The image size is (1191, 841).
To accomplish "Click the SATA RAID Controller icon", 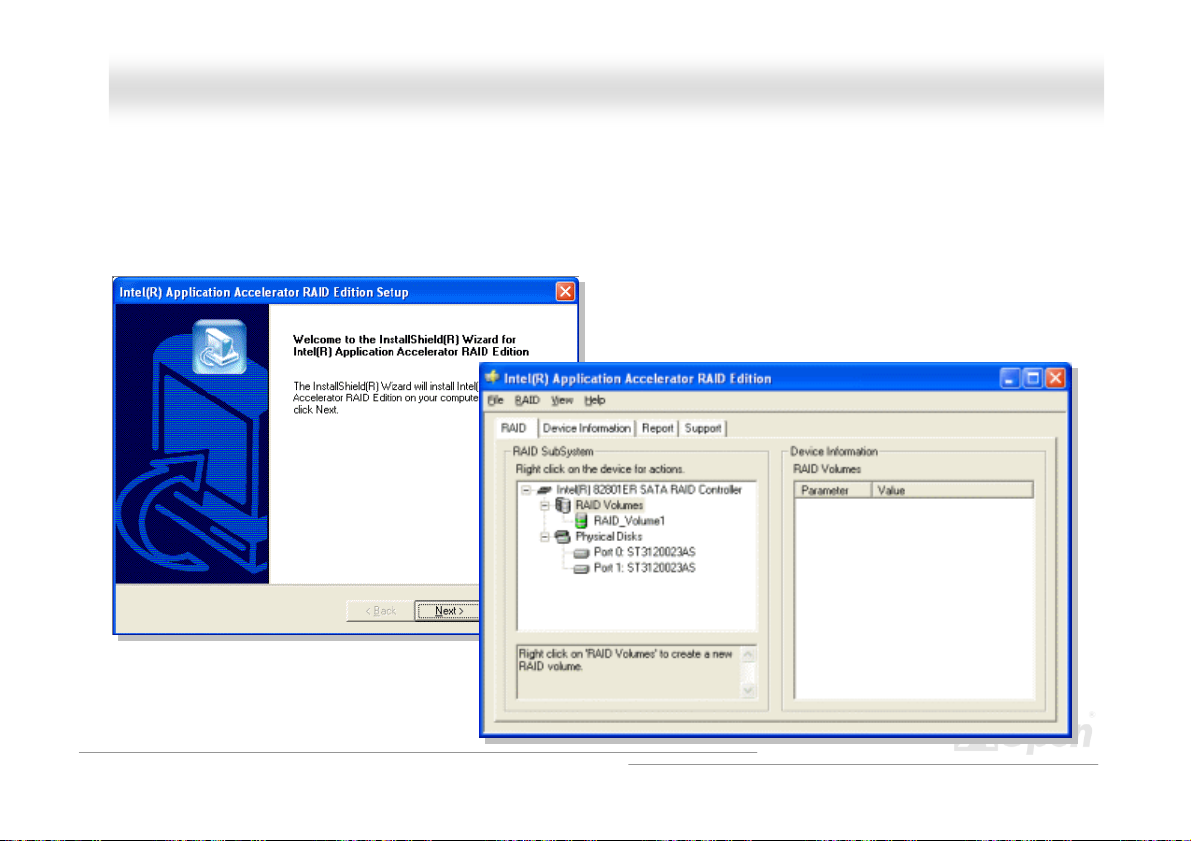I will click(544, 491).
